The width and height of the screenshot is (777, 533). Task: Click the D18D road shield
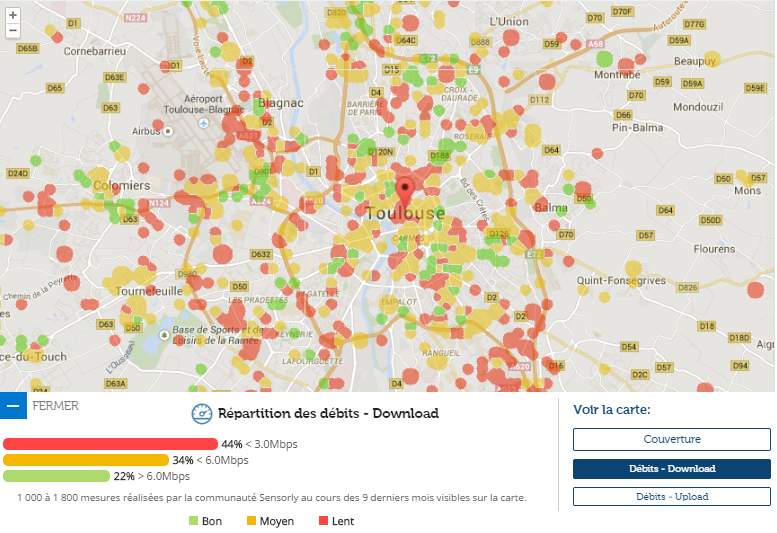[x=739, y=338]
